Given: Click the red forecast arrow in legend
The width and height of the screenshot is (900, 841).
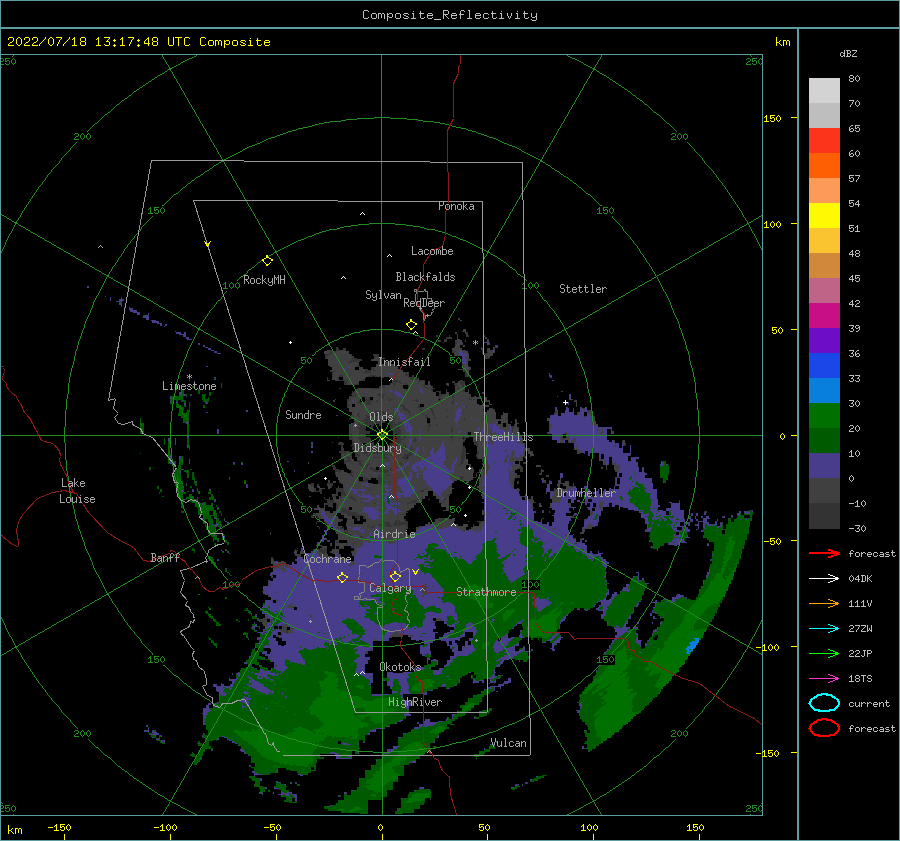Looking at the screenshot, I should (824, 553).
